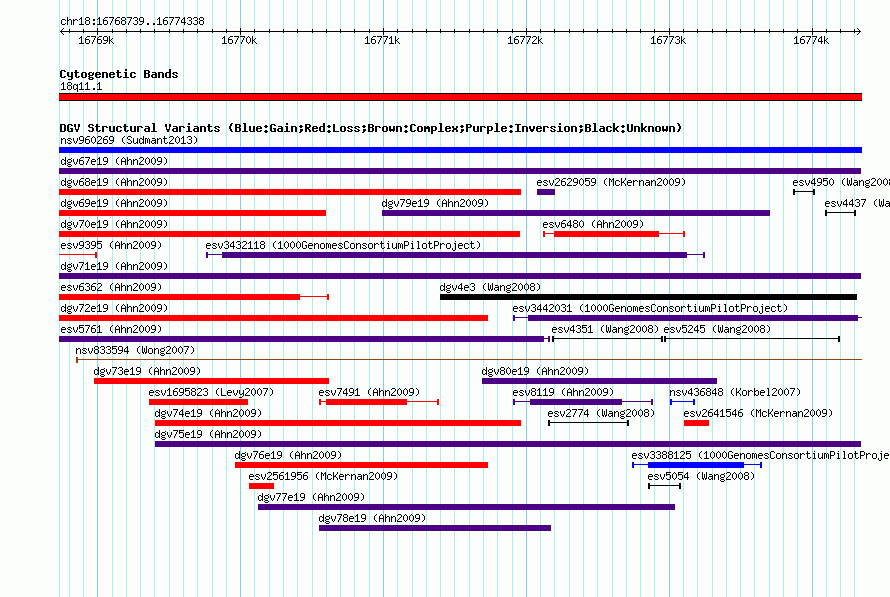This screenshot has width=890, height=597.
Task: Click the dgv74e19 (Ahn2009) label
Action: coord(208,413)
